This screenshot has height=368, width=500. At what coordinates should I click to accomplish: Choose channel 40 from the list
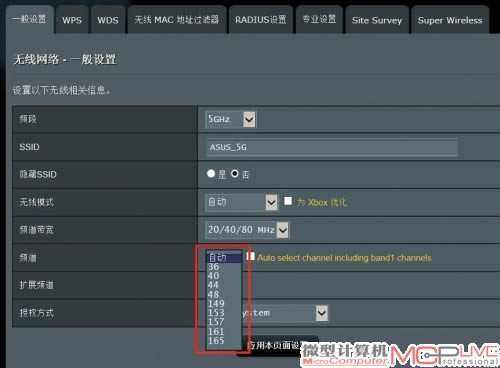(224, 276)
